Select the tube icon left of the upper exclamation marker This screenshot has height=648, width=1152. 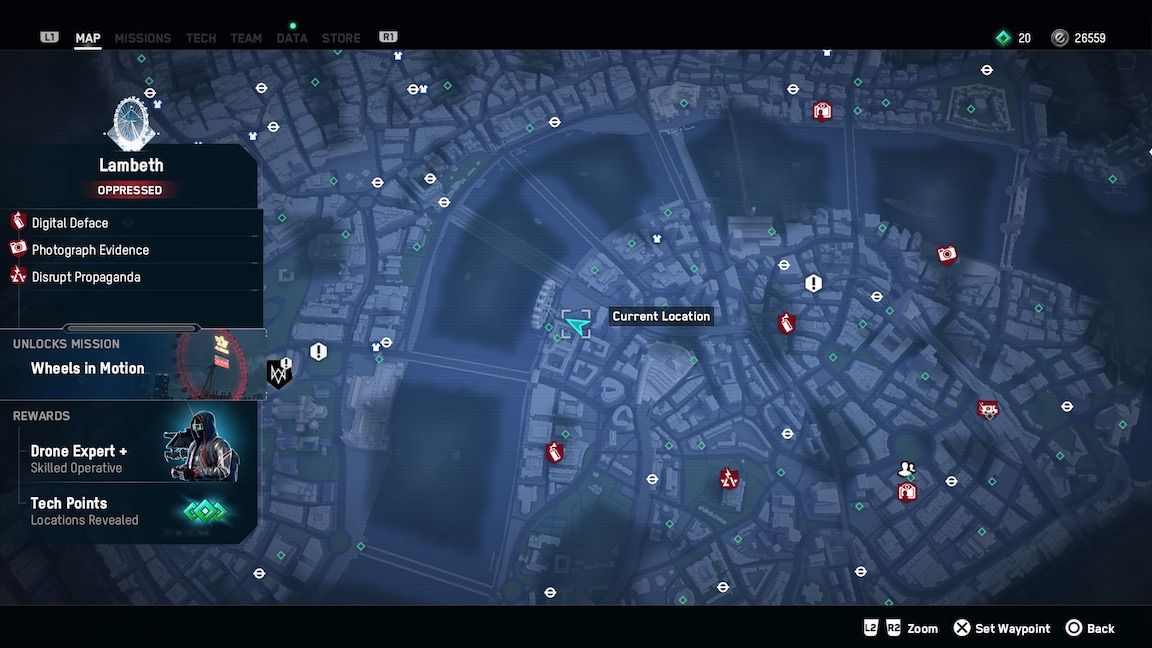784,264
